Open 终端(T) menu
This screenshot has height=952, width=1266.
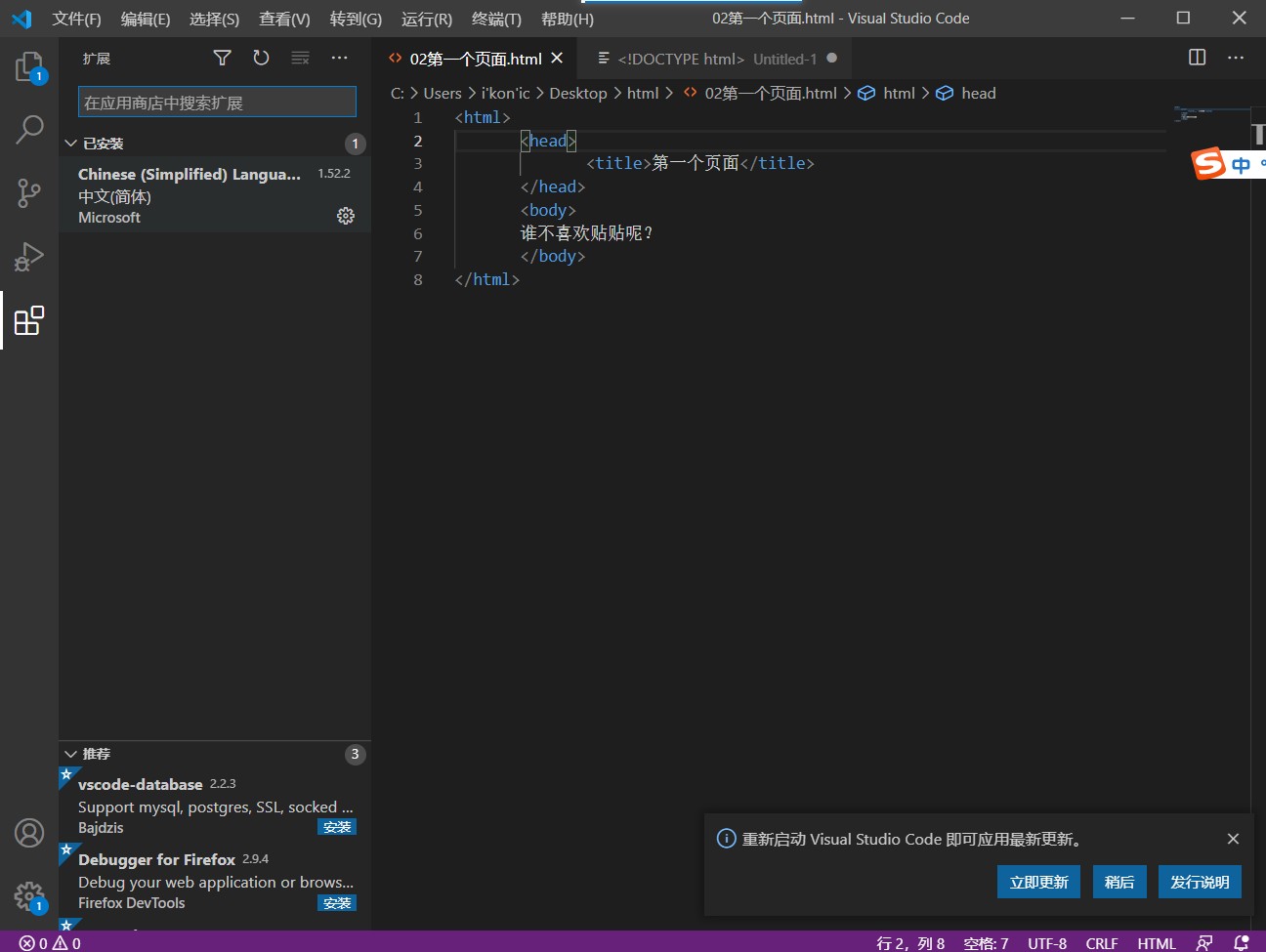pyautogui.click(x=496, y=19)
